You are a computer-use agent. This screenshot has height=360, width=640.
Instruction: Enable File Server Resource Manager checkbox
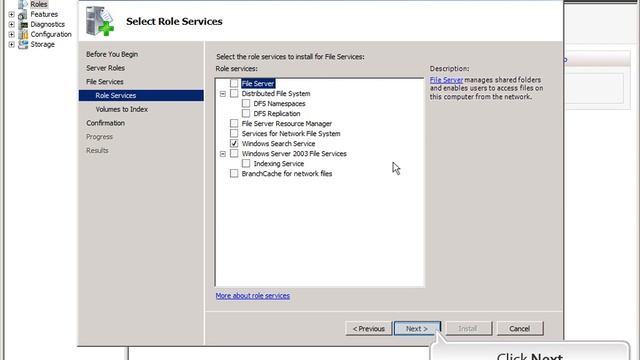[x=234, y=123]
